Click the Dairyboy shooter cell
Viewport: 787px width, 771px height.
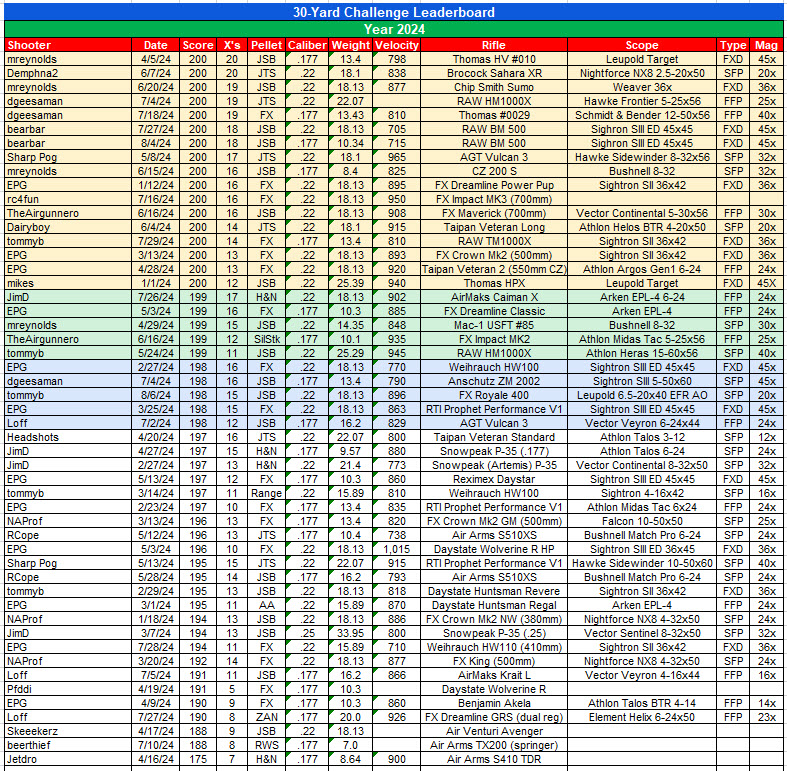[x=68, y=227]
